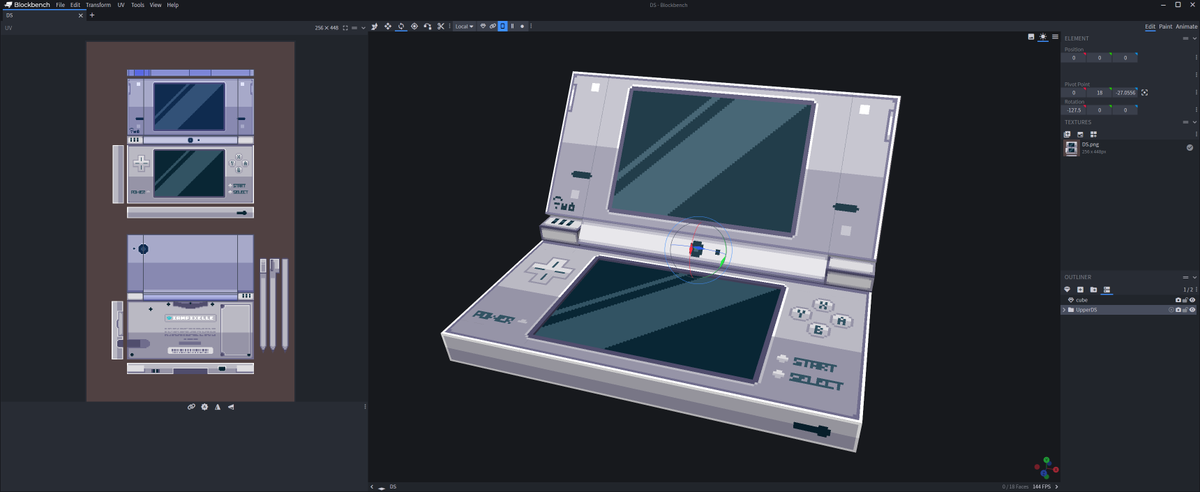Select the Vertex Snap tool

tap(428, 26)
